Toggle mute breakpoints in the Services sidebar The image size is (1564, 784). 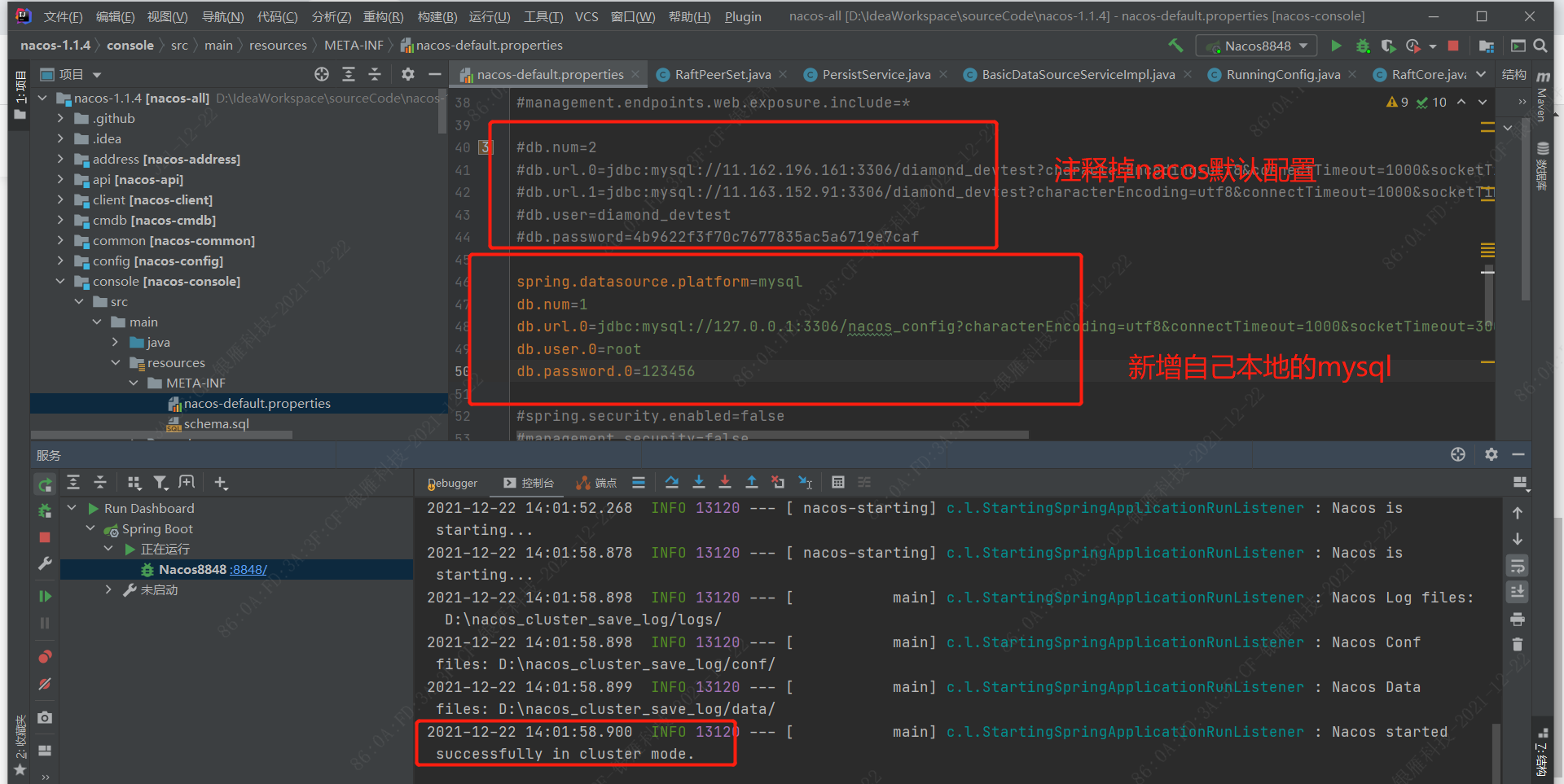pyautogui.click(x=45, y=684)
